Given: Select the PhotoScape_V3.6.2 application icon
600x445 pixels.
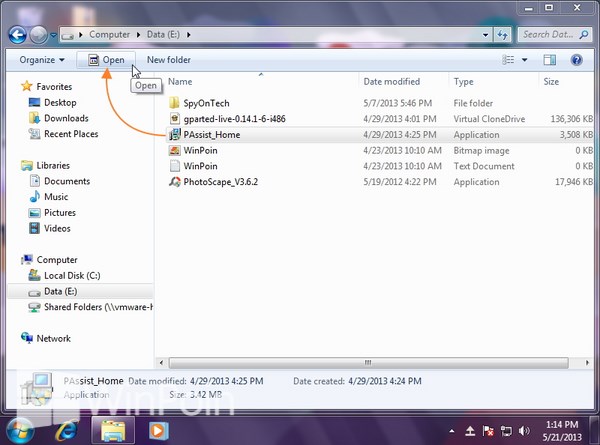Looking at the screenshot, I should tap(174, 182).
